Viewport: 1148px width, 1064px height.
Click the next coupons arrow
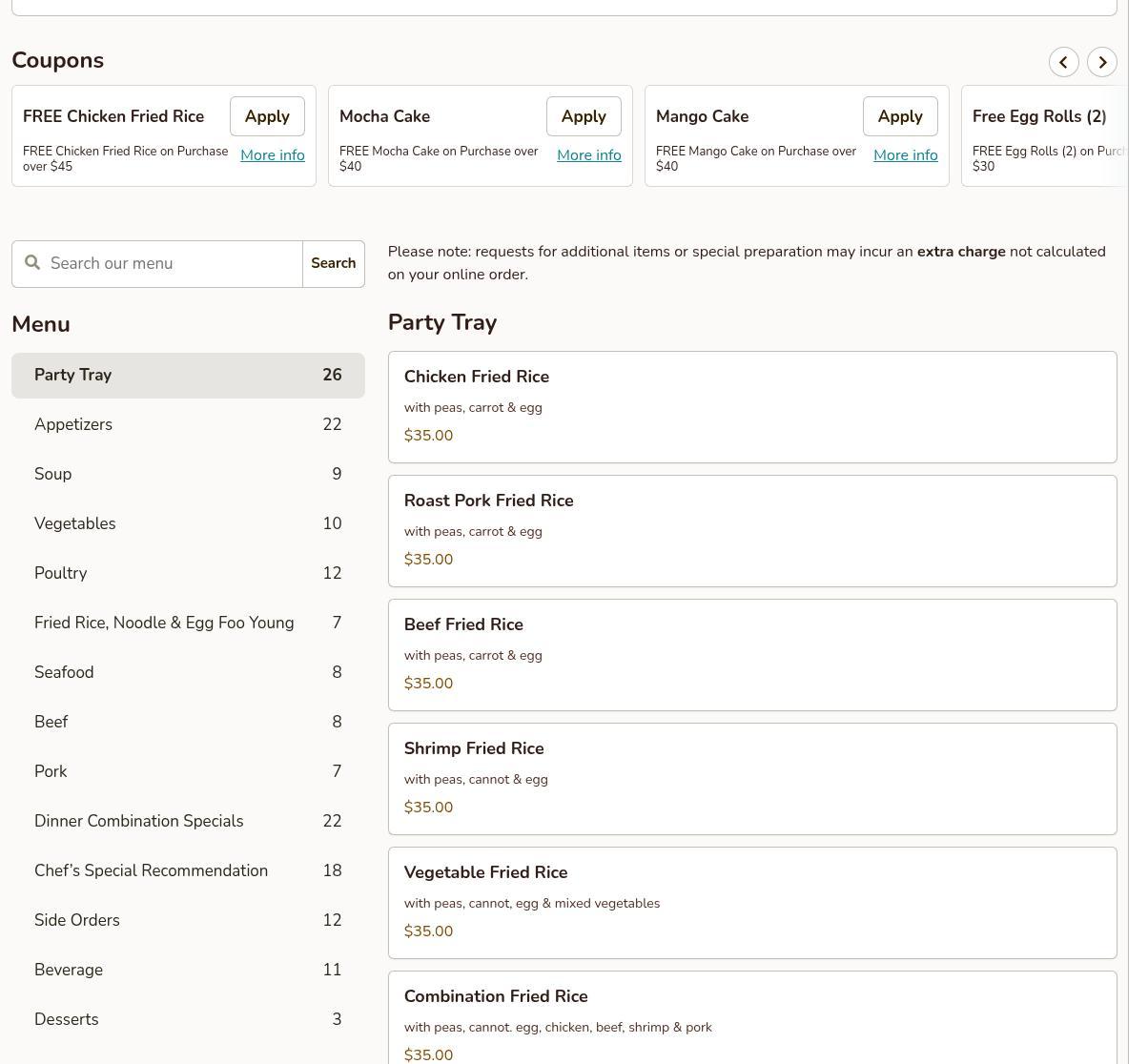pyautogui.click(x=1102, y=62)
